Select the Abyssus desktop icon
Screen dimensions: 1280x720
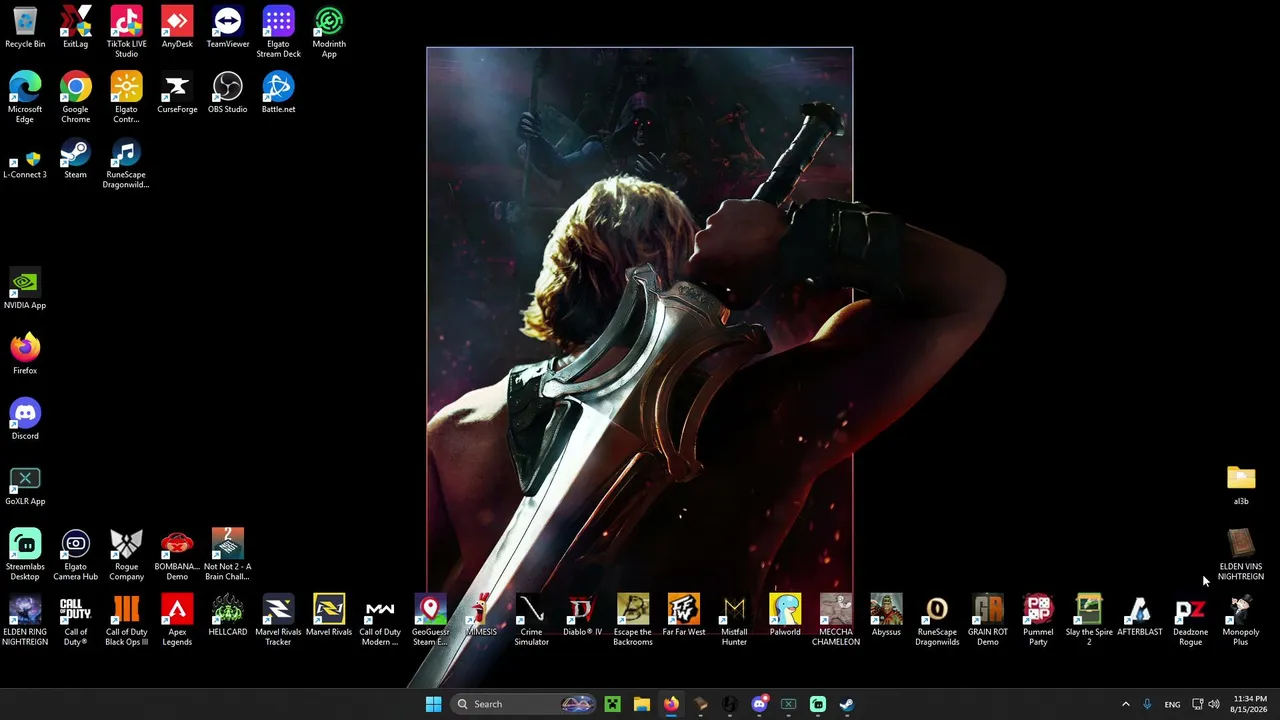pyautogui.click(x=886, y=616)
